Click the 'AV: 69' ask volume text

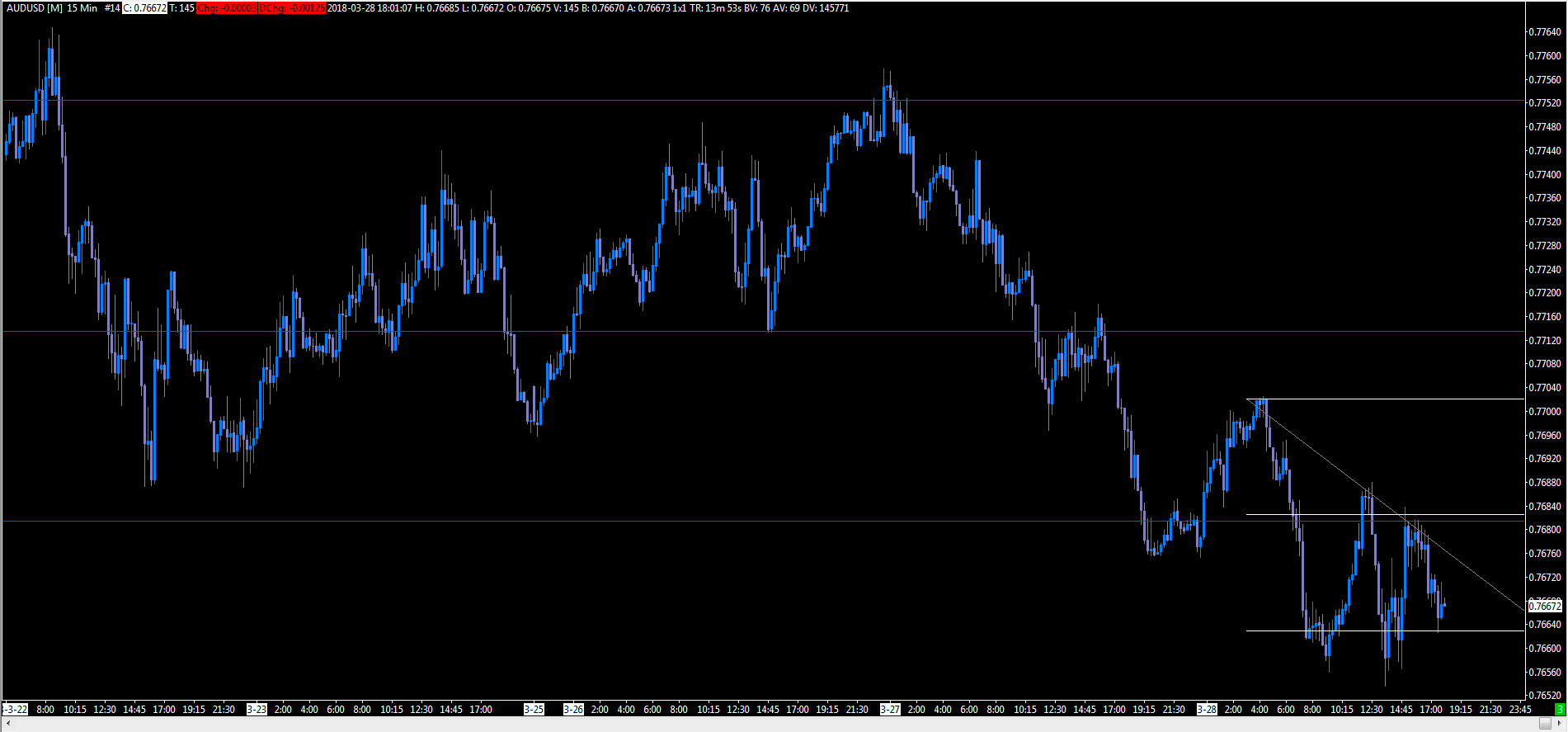[x=788, y=8]
